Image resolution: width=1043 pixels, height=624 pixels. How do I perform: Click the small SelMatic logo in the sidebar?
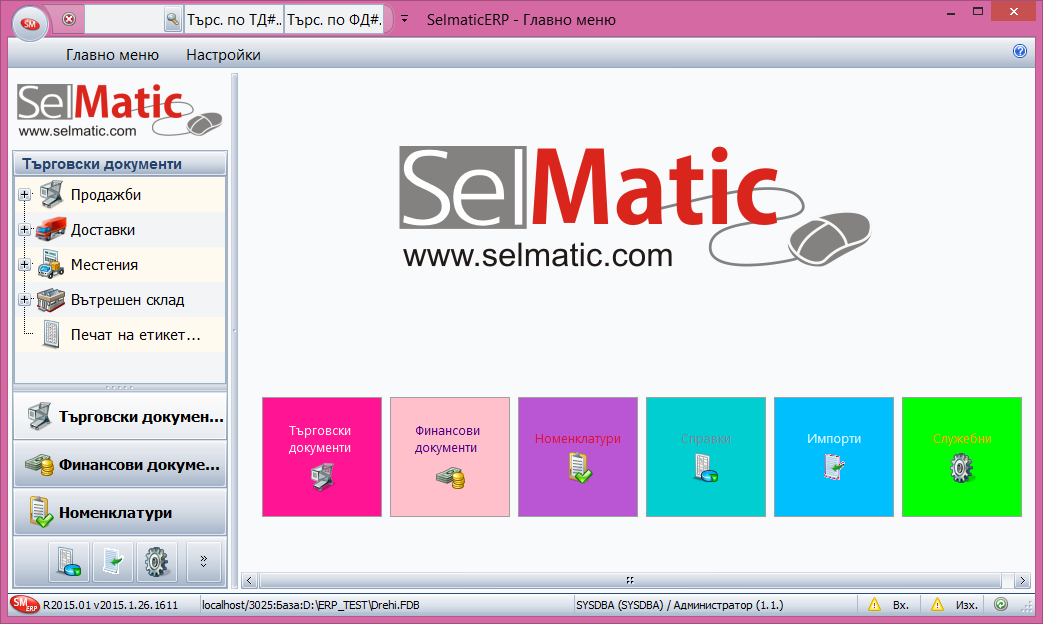(120, 110)
